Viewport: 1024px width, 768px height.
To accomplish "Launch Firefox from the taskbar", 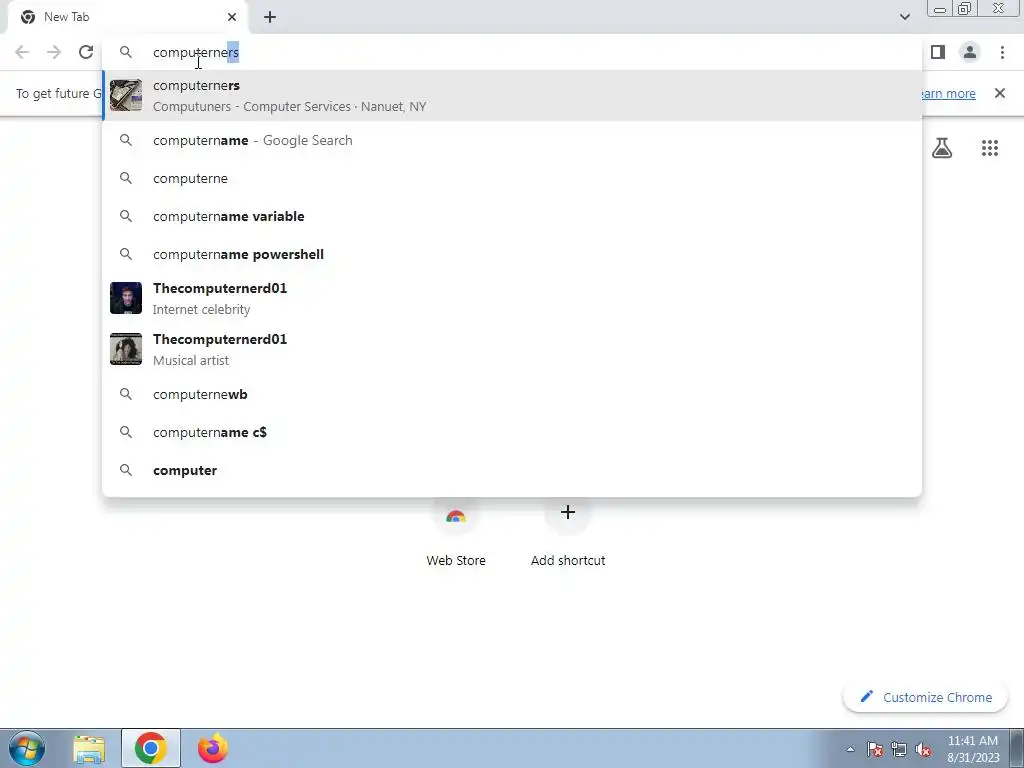I will coord(212,748).
